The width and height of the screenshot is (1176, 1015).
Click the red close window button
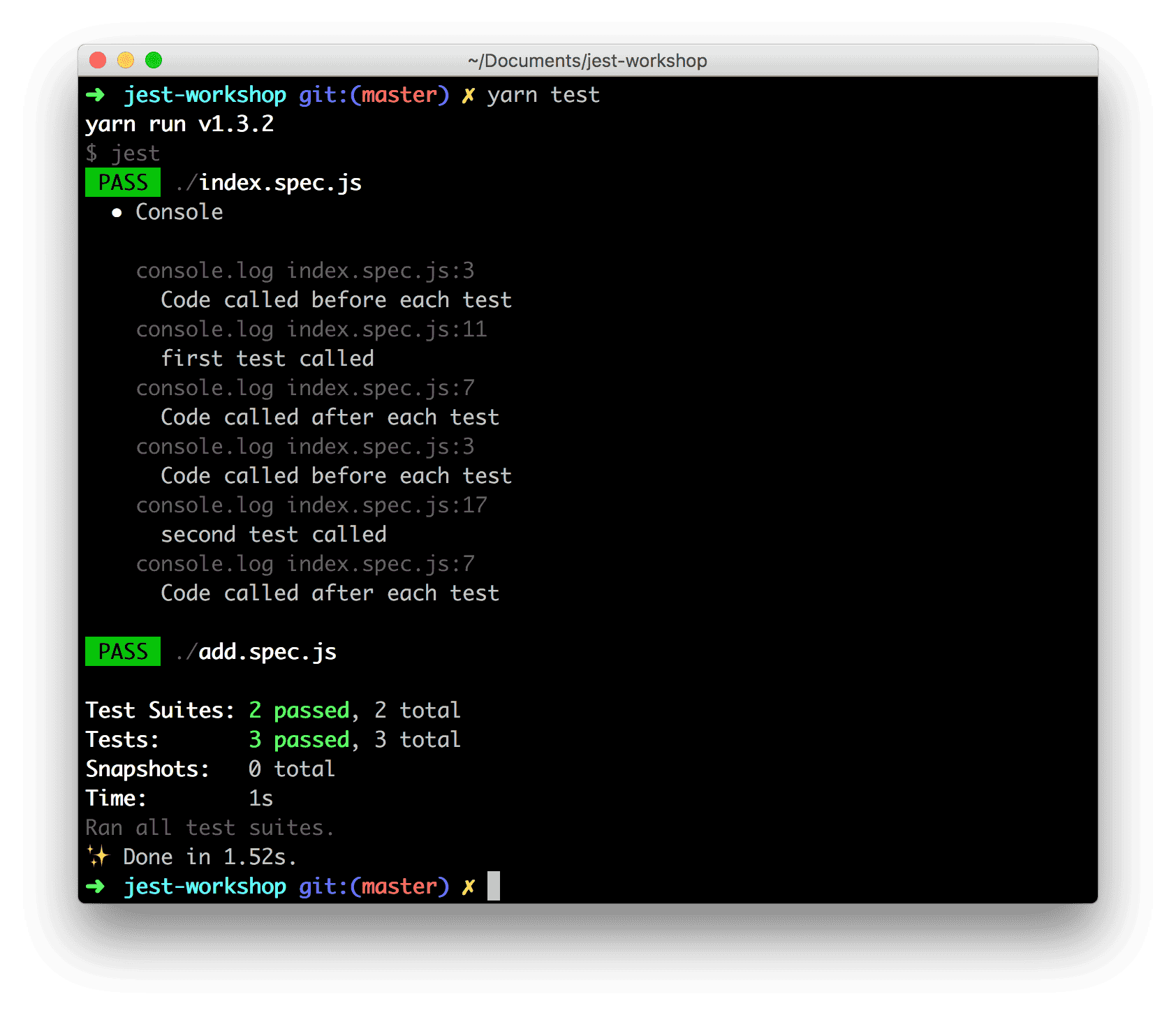pos(98,61)
